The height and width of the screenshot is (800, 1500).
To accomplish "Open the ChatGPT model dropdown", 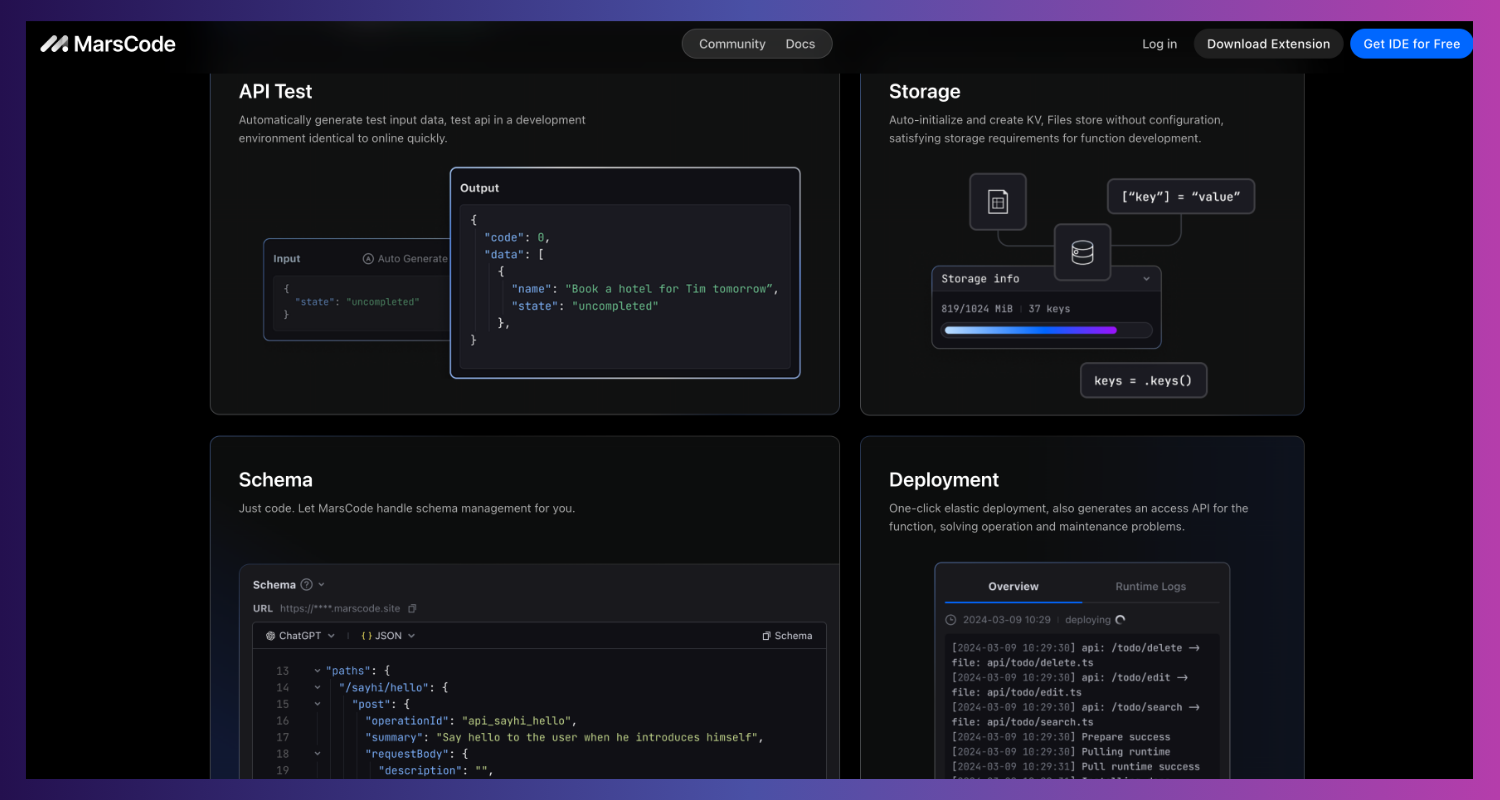I will coord(330,635).
